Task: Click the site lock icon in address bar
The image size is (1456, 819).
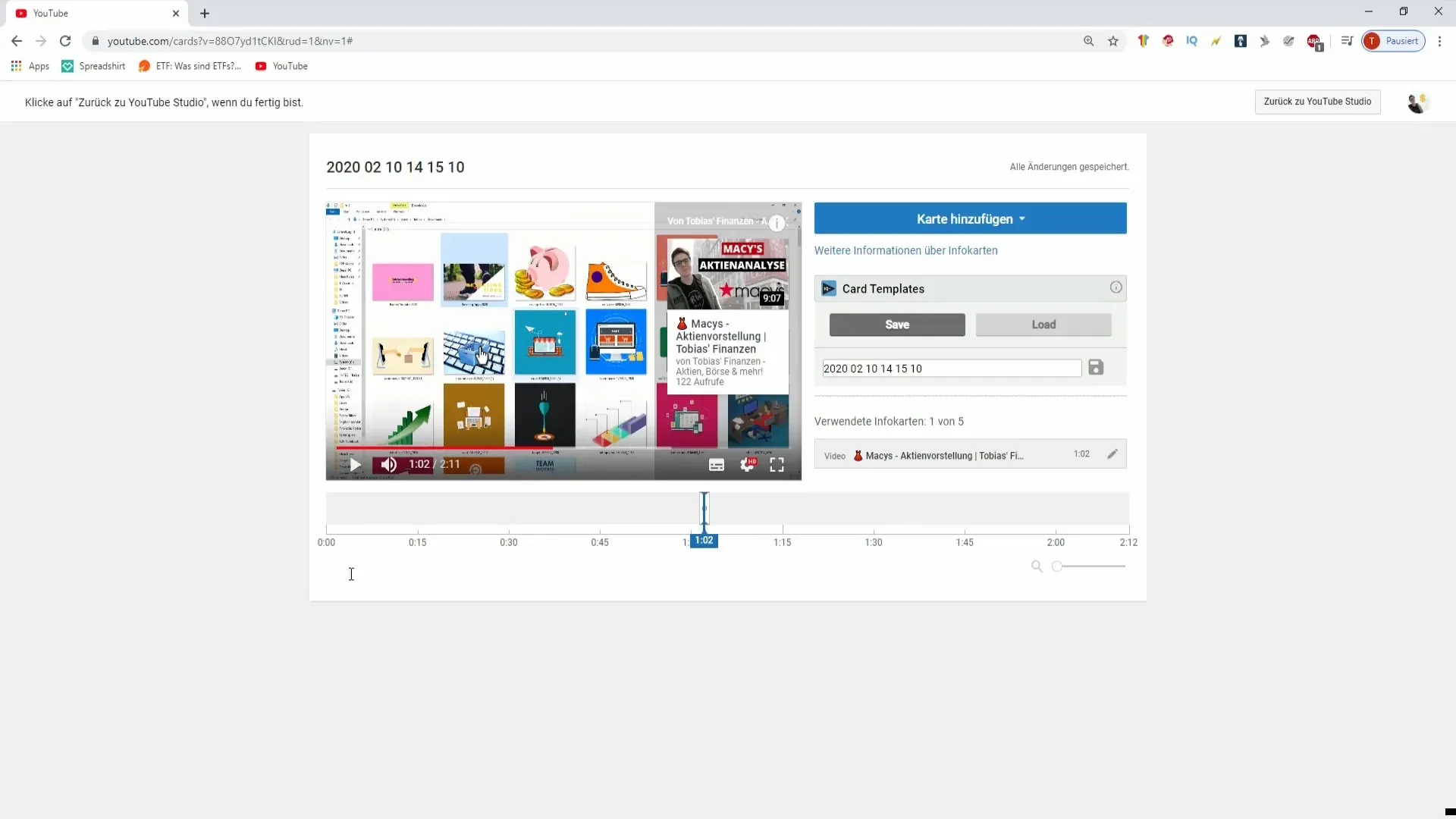Action: pos(96,41)
